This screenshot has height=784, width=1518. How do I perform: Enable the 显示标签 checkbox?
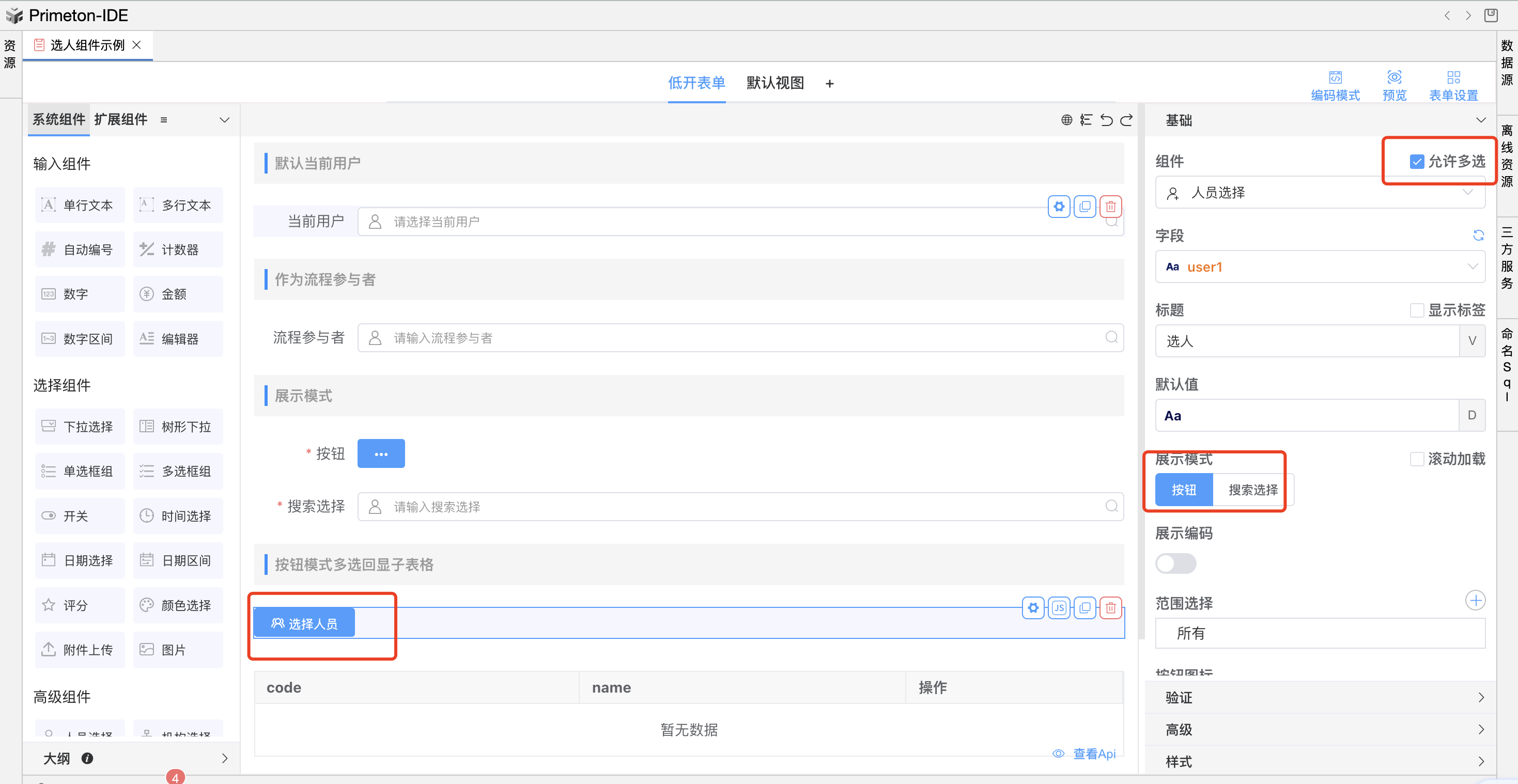(1417, 310)
